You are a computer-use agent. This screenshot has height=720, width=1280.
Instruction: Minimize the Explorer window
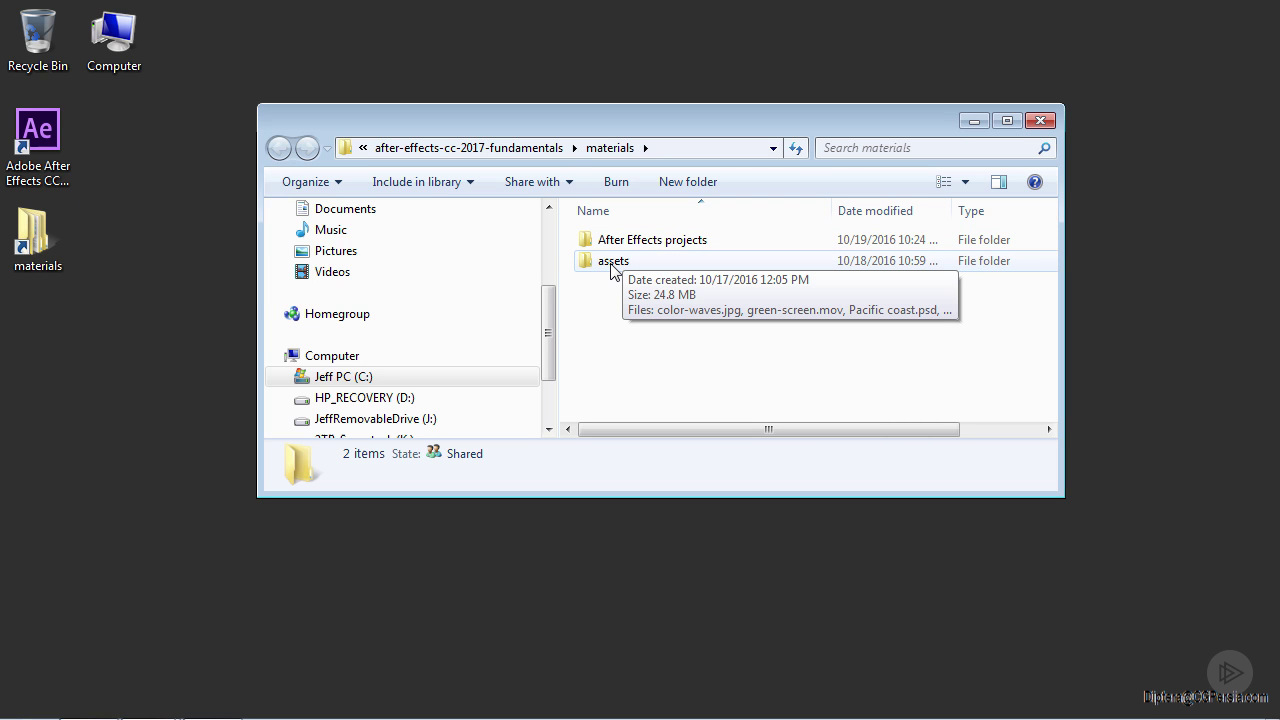(974, 121)
